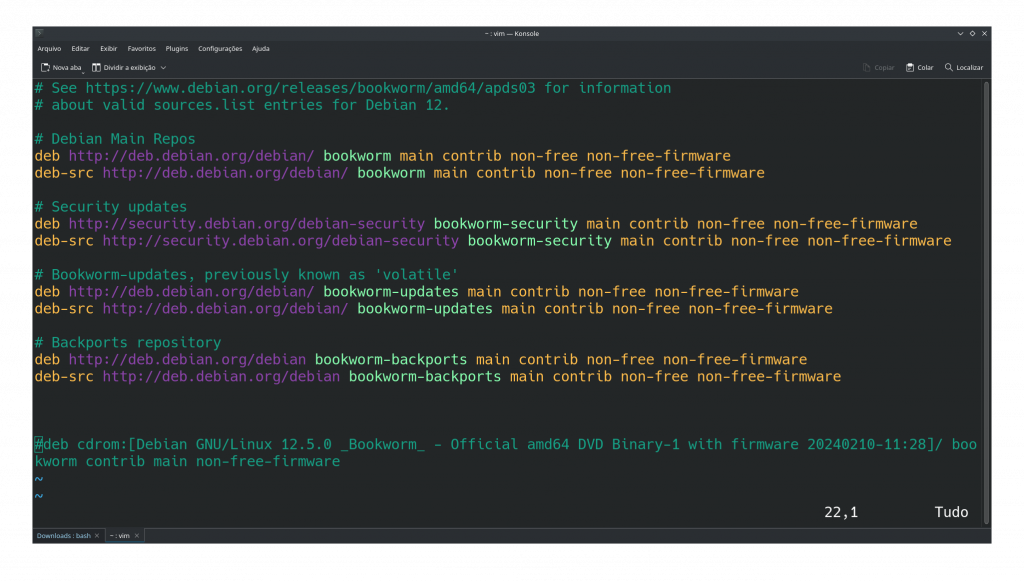Click the terminal vertical scrollbar
The image size is (1024, 582).
(986, 302)
